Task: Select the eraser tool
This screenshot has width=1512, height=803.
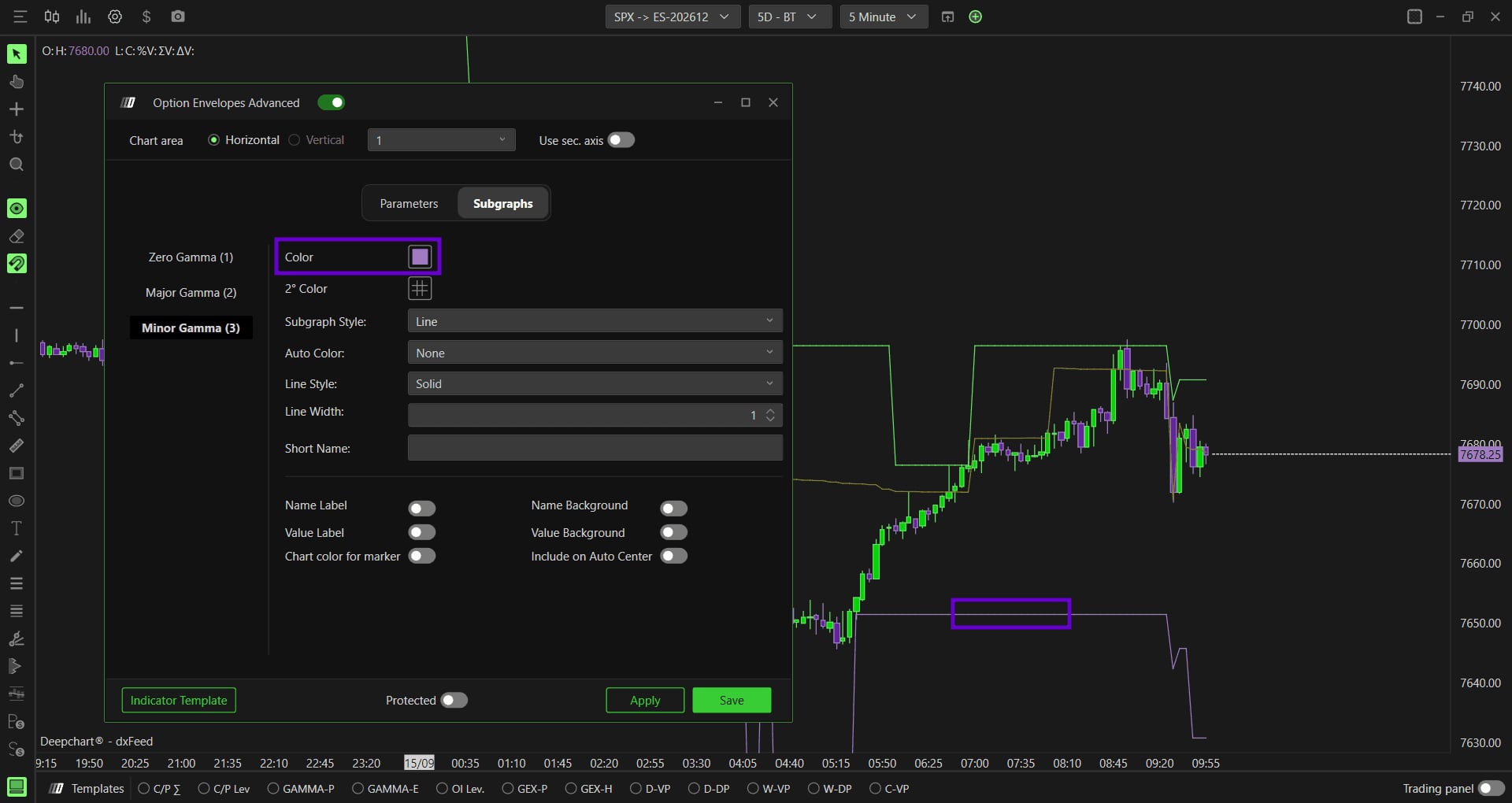Action: (x=17, y=235)
